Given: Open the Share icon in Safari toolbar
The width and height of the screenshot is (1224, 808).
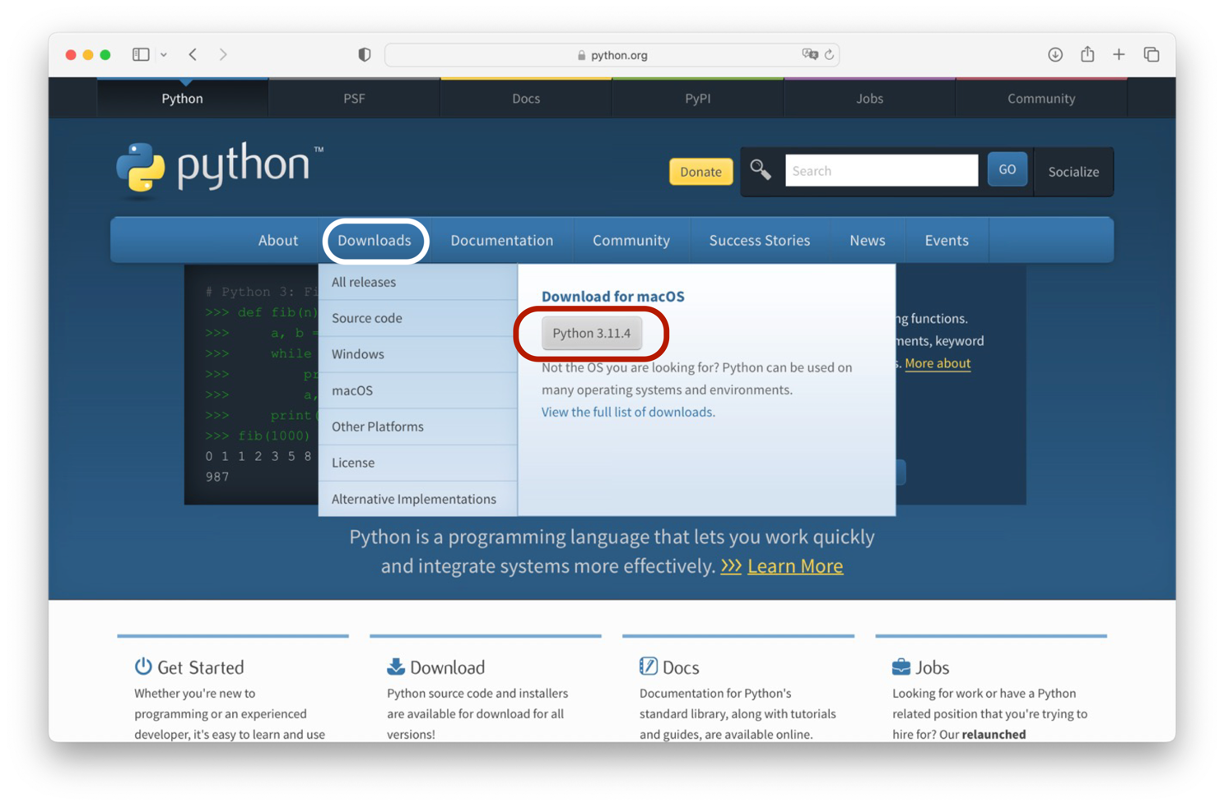Looking at the screenshot, I should click(1087, 55).
